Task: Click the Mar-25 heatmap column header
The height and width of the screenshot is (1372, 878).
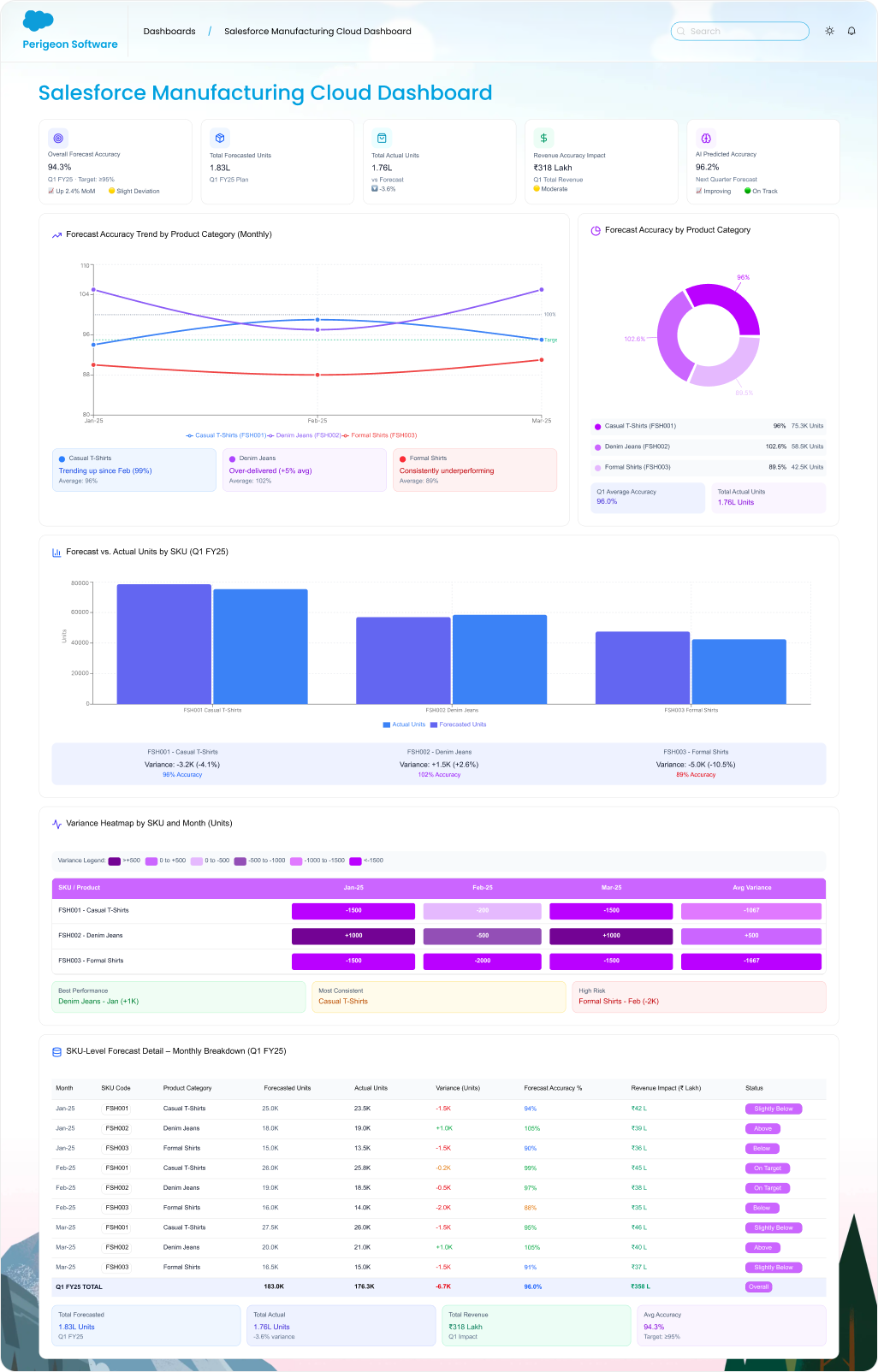Action: 611,888
